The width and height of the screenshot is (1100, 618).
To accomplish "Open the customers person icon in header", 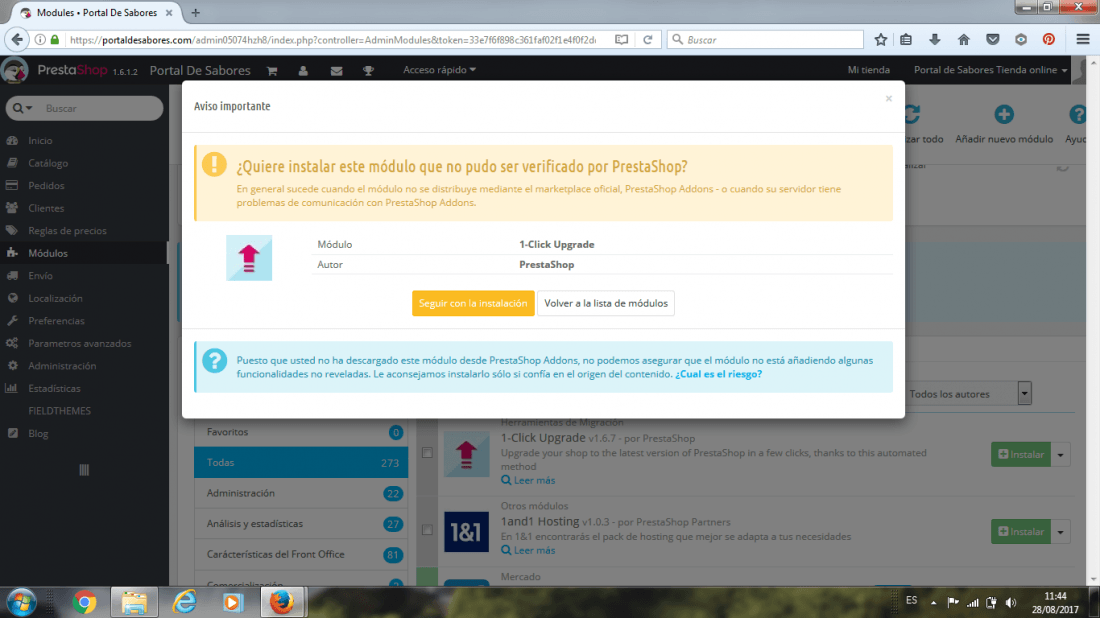I will tap(303, 71).
